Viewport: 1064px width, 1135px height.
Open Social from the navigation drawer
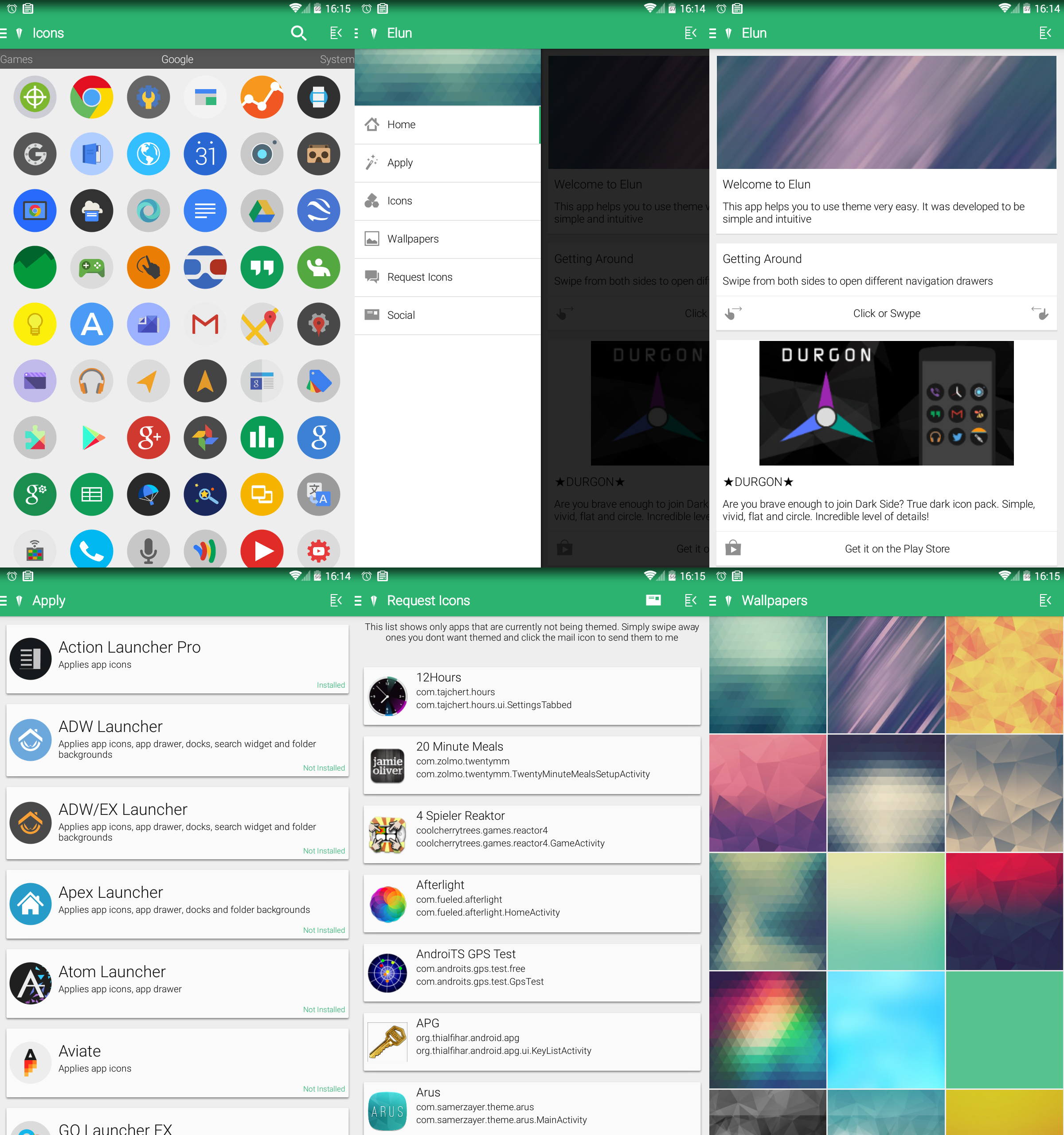coord(447,315)
